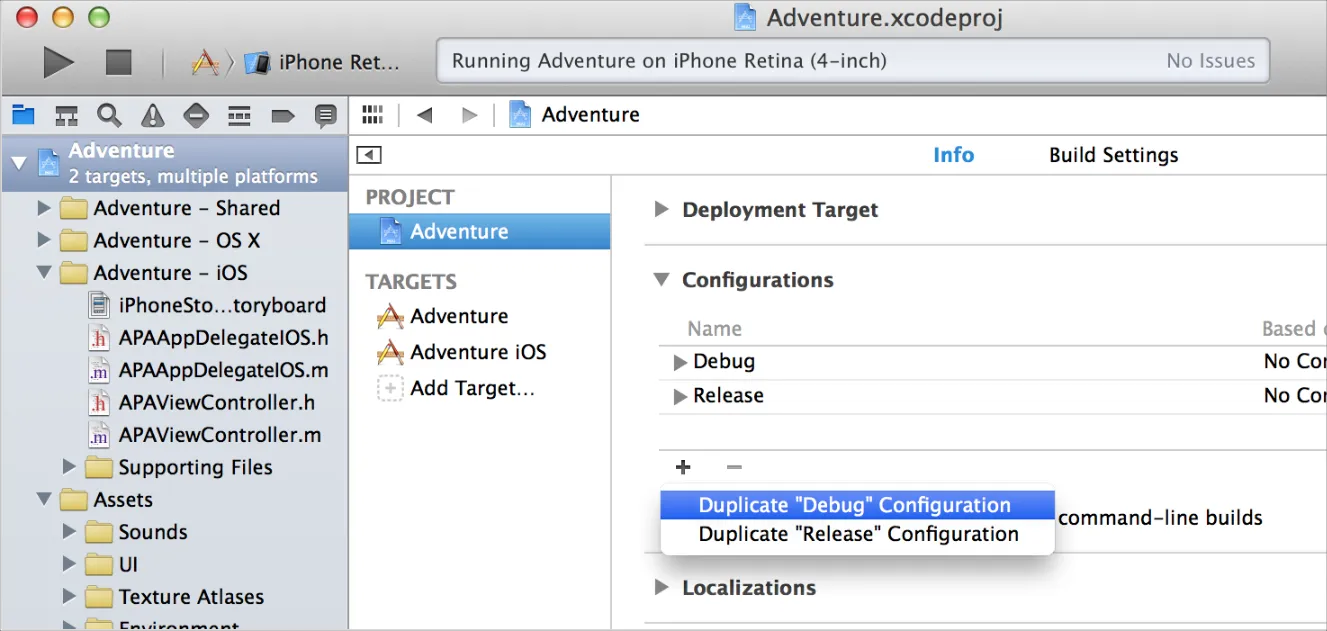Expand the Deployment Target section

pyautogui.click(x=661, y=210)
